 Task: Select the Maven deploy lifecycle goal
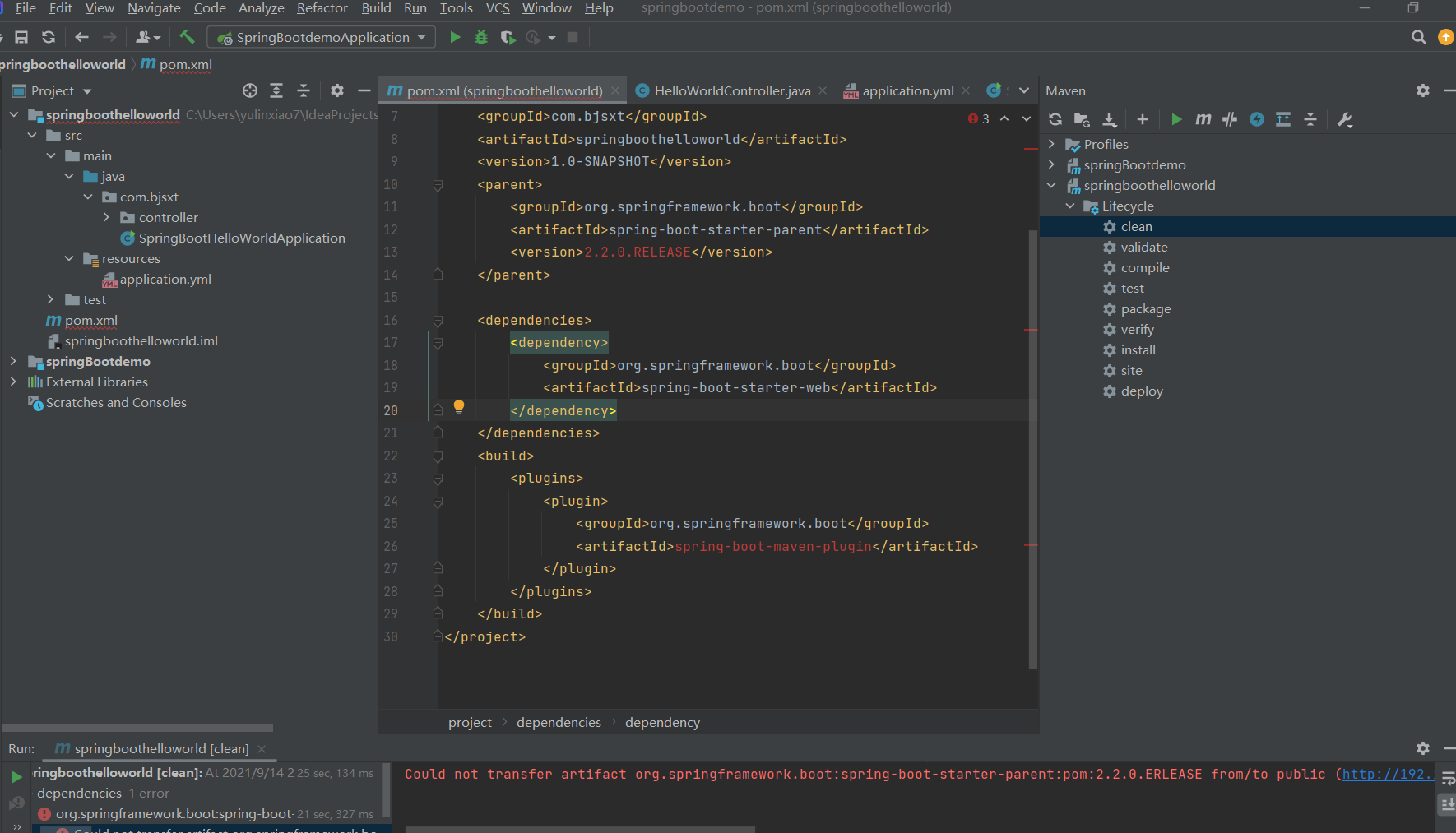tap(1141, 391)
